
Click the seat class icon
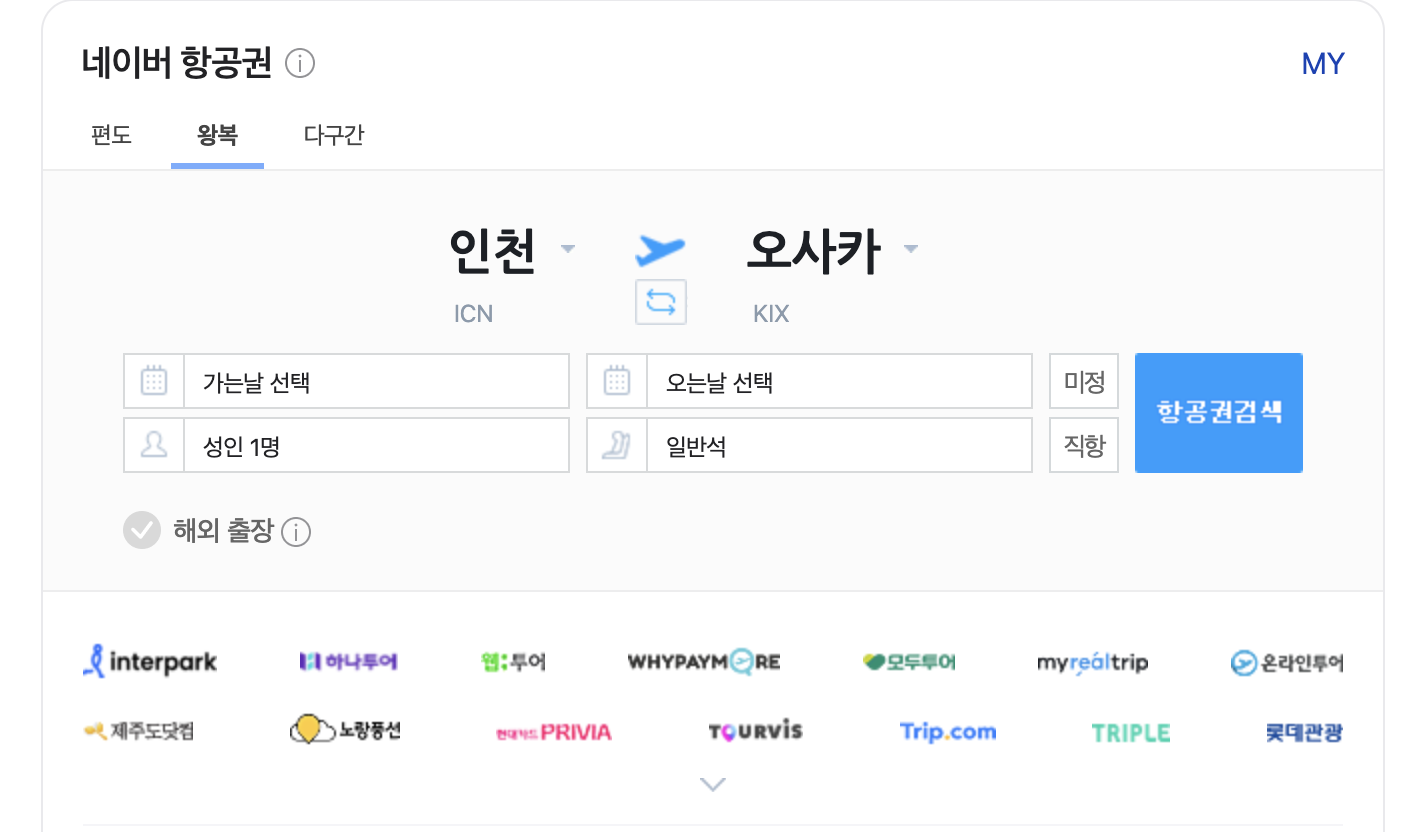(616, 445)
